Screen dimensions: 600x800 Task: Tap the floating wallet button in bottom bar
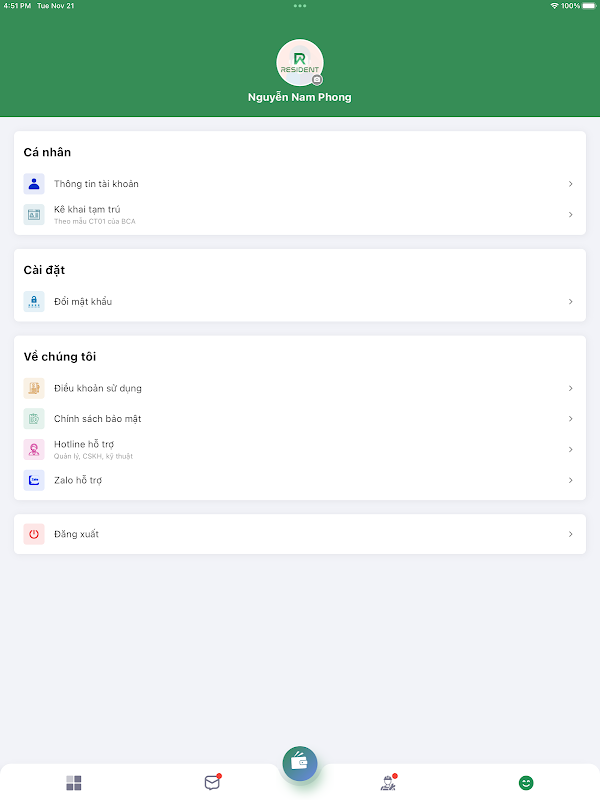pyautogui.click(x=300, y=763)
